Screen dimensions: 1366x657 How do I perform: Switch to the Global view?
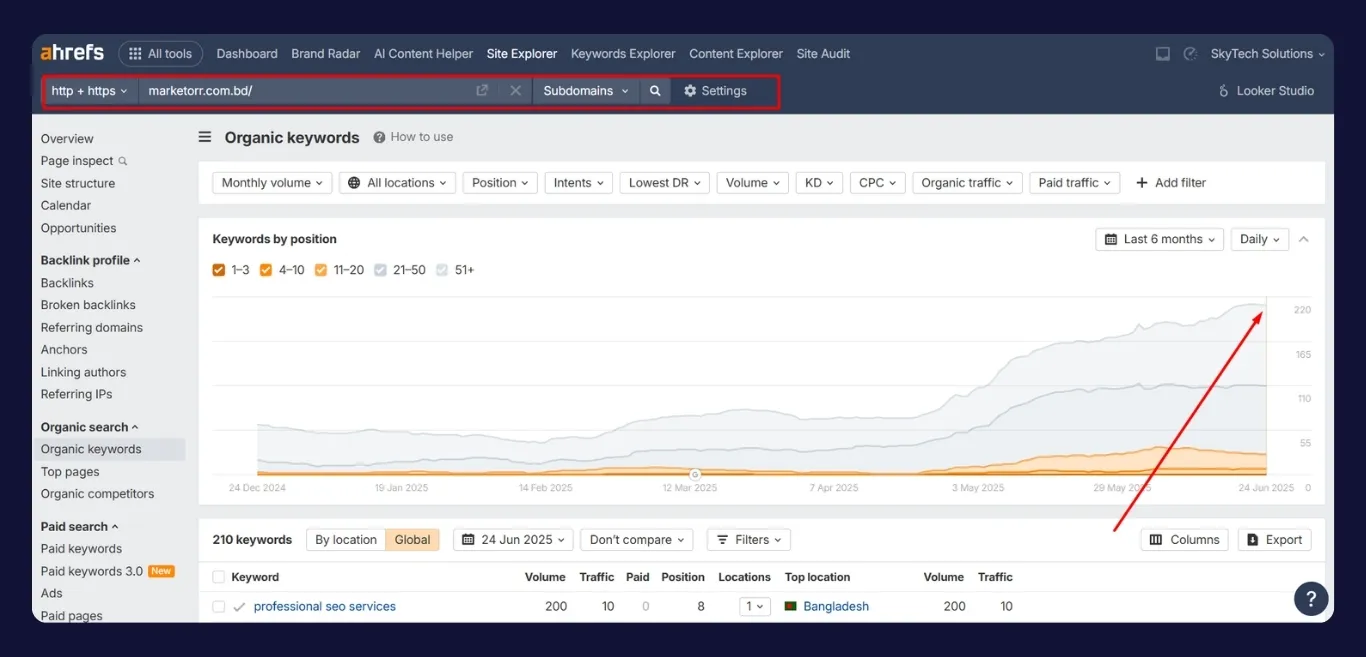click(x=413, y=540)
